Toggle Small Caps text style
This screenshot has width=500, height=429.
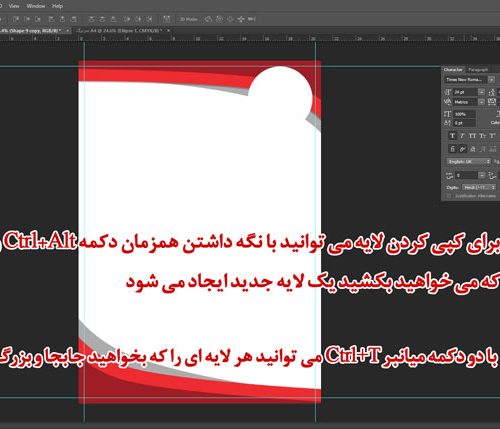(482, 136)
